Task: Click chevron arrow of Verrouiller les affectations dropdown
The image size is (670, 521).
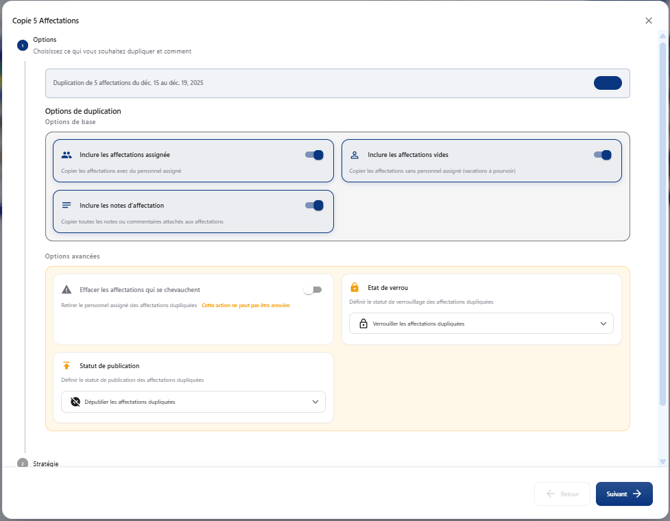Action: tap(603, 324)
